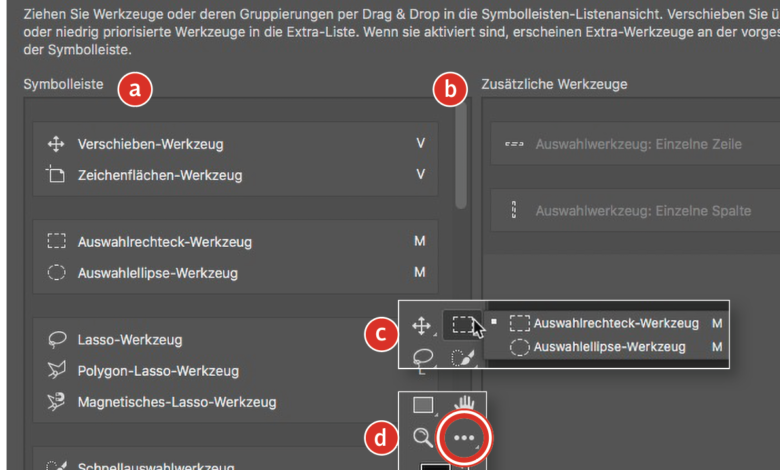Click the Auswahlellipse-Werkzeug icon in Symbolleiste list

coord(56,273)
